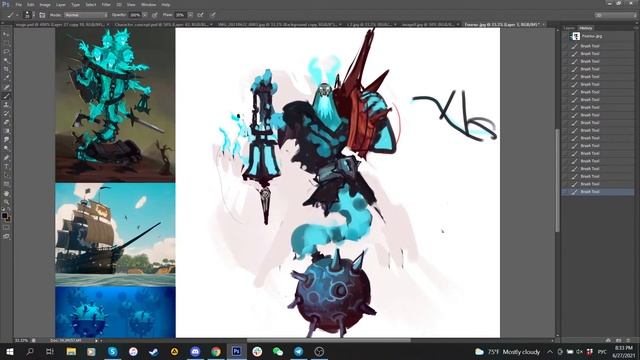Select the Zoom tool
Image resolution: width=640 pixels, height=360 pixels.
click(x=6, y=202)
